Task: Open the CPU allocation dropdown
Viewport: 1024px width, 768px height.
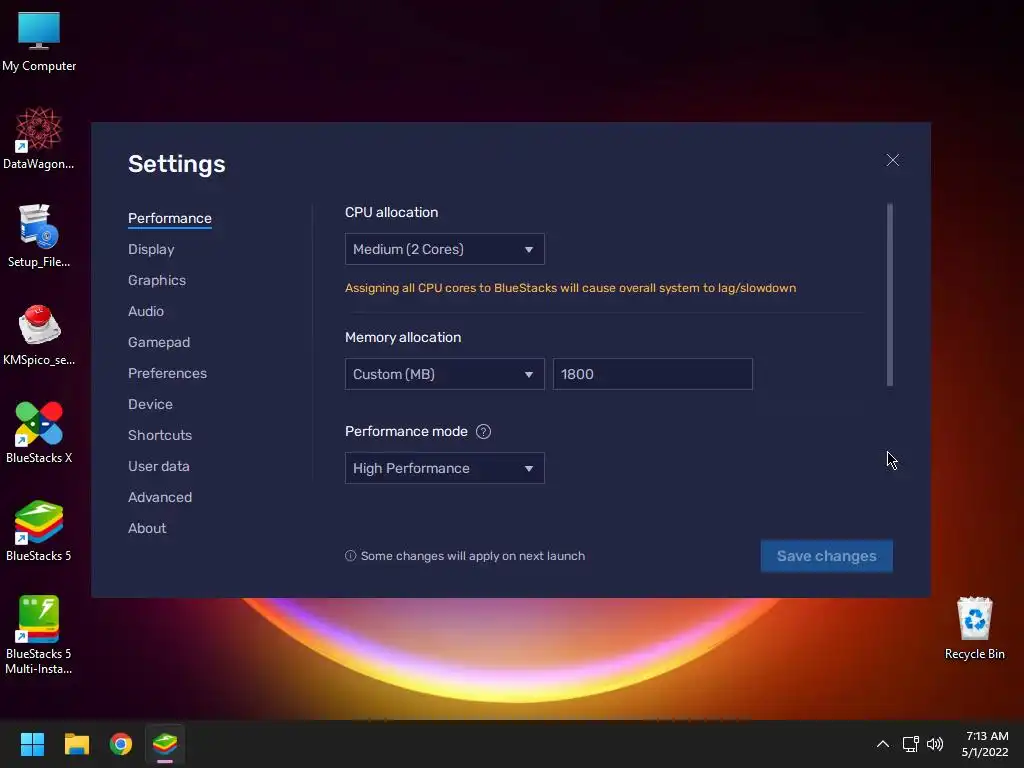Action: point(445,249)
